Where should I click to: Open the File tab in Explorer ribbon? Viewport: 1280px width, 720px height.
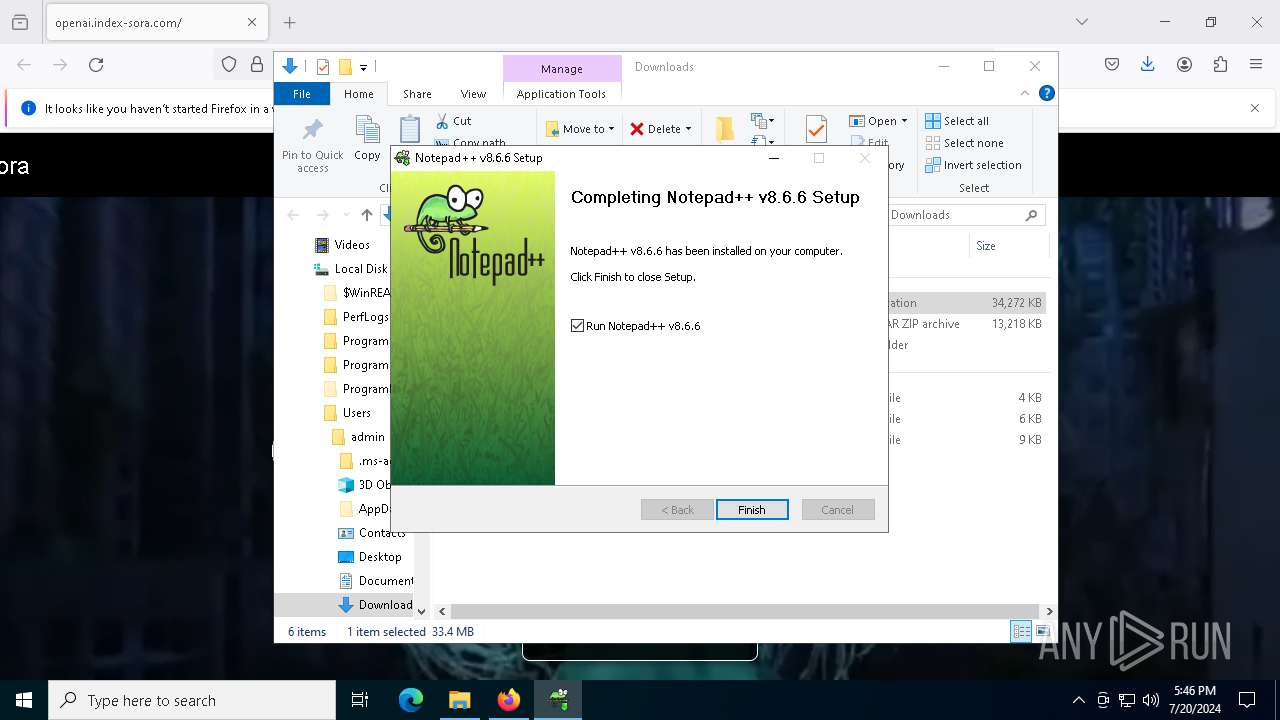301,94
